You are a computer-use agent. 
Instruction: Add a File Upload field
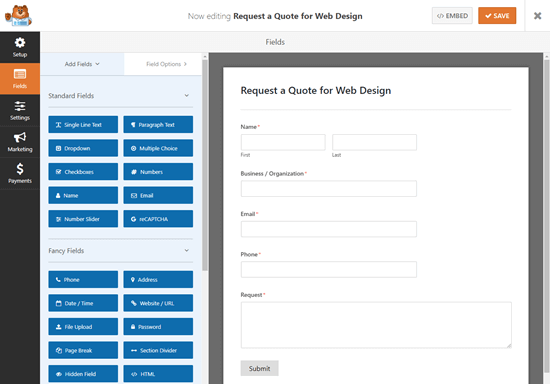83,327
